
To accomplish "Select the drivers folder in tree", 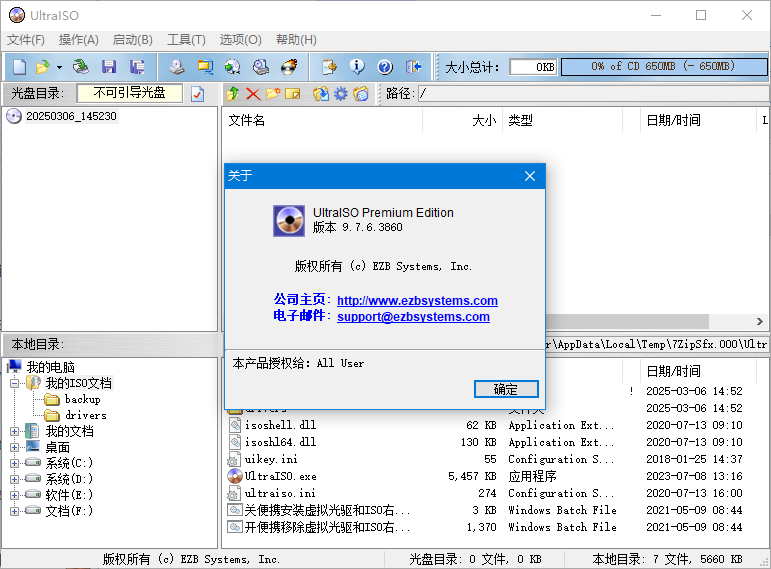I will (x=86, y=416).
